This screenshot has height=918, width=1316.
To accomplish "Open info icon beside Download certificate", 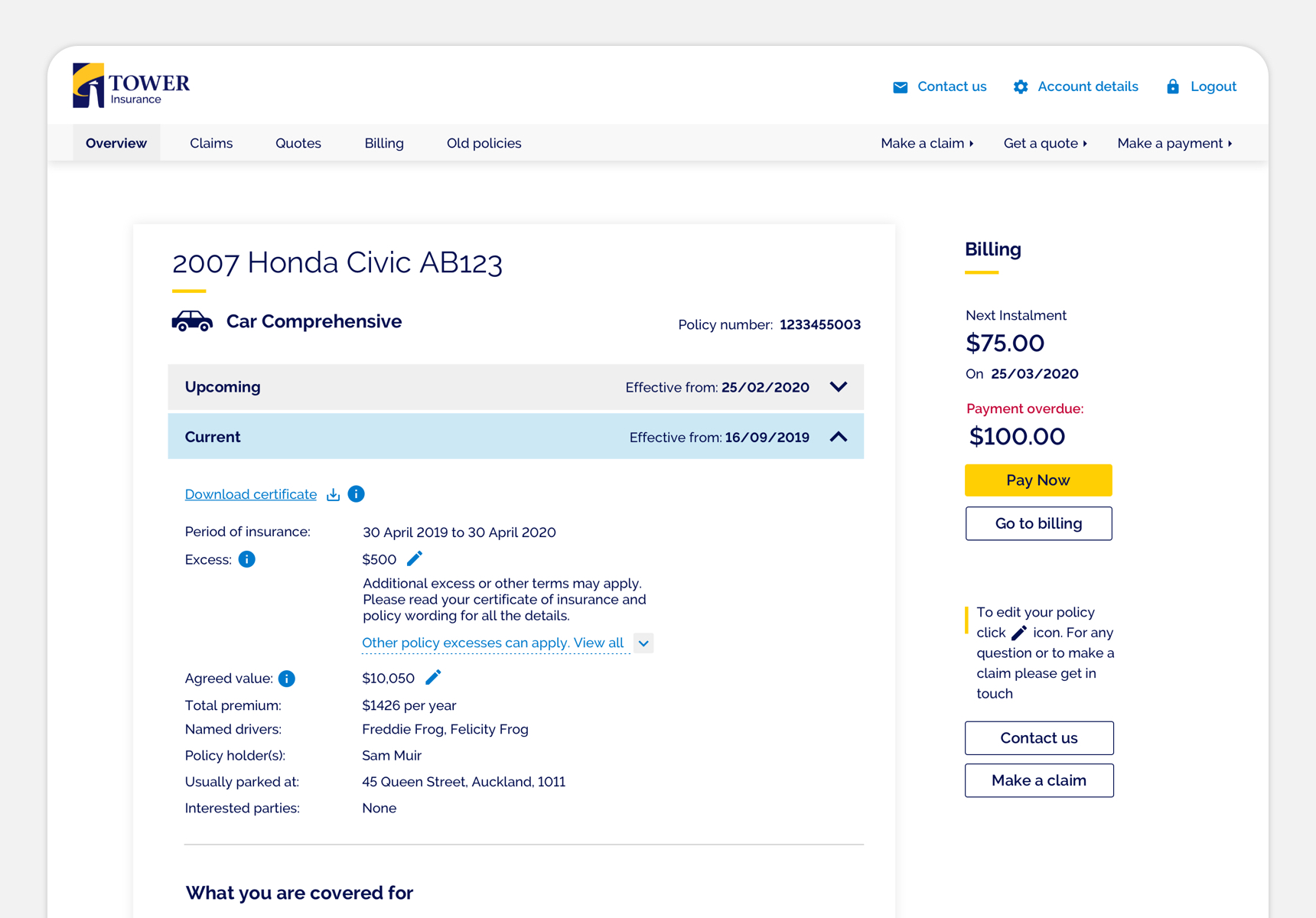I will pyautogui.click(x=356, y=494).
